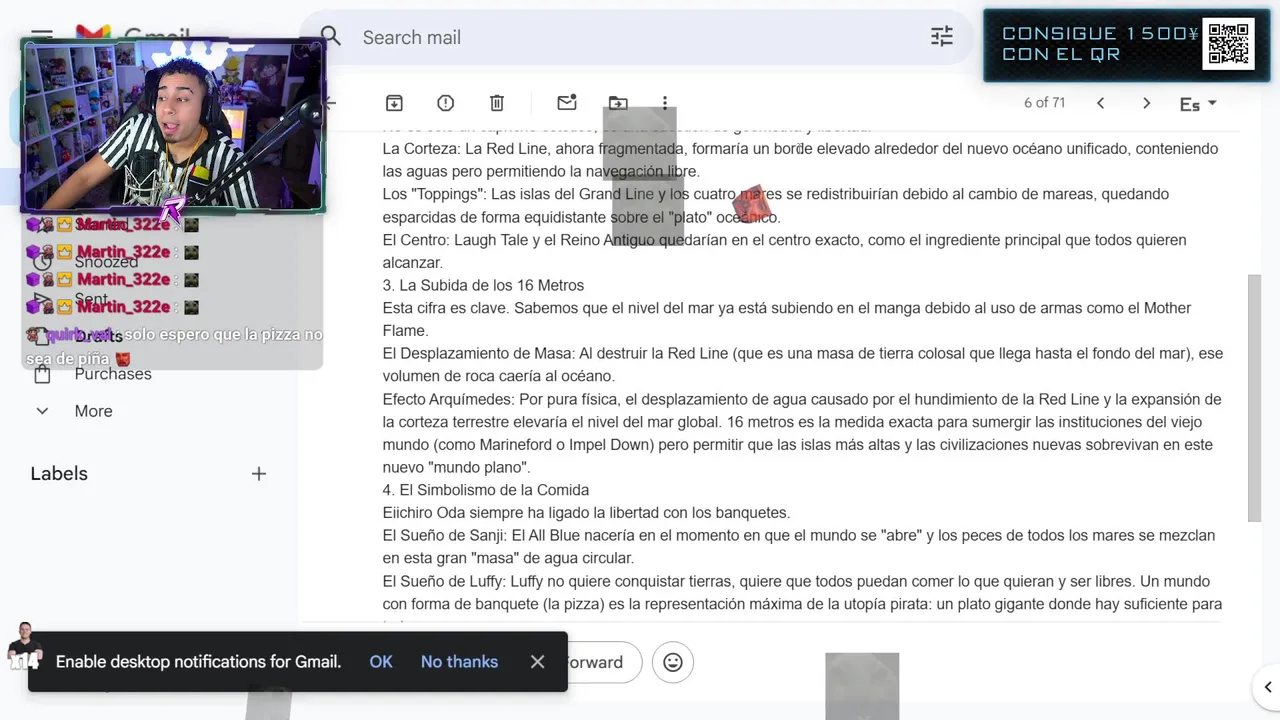
Task: Click the '6 of 71' counter text
Action: coord(1044,103)
